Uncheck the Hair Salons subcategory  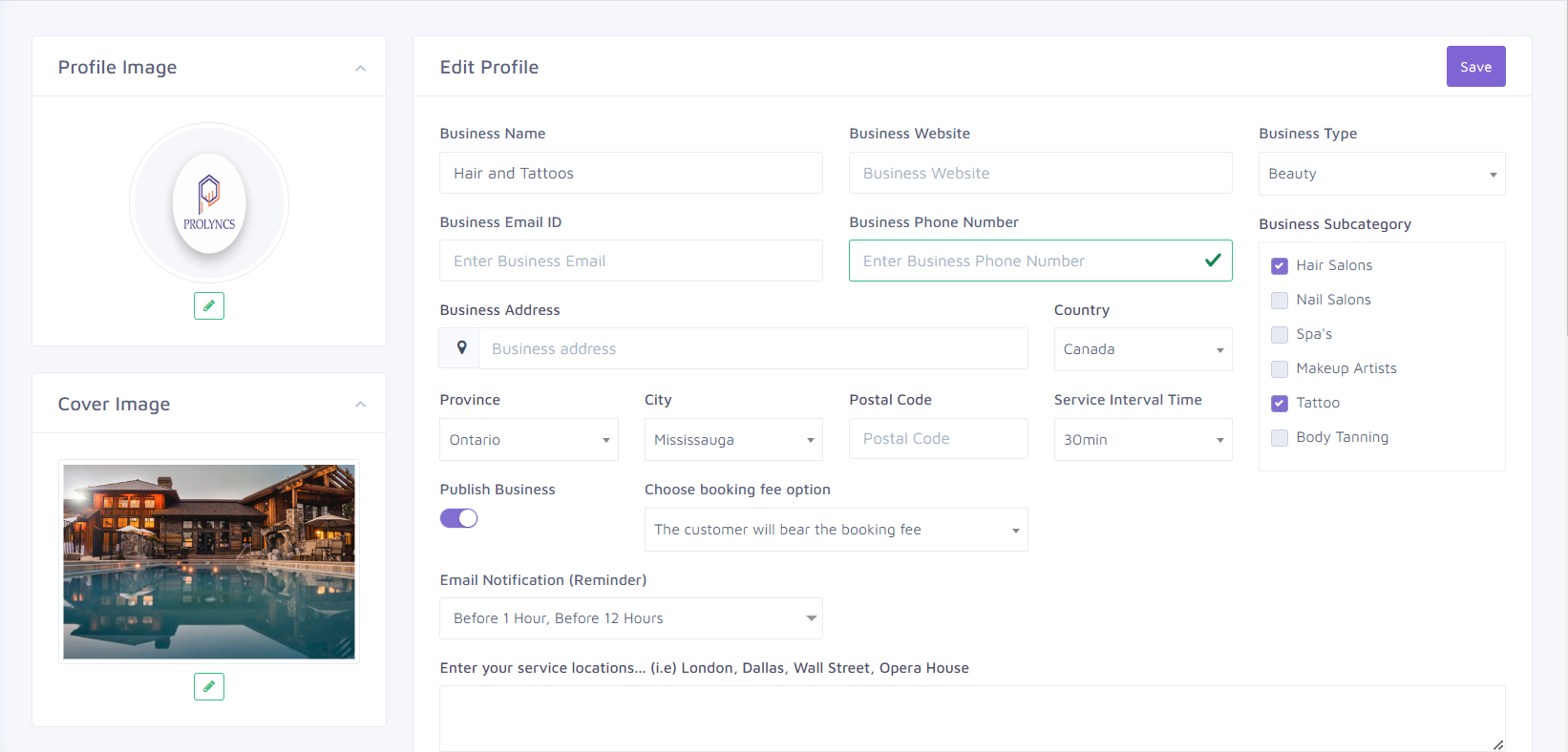point(1280,266)
